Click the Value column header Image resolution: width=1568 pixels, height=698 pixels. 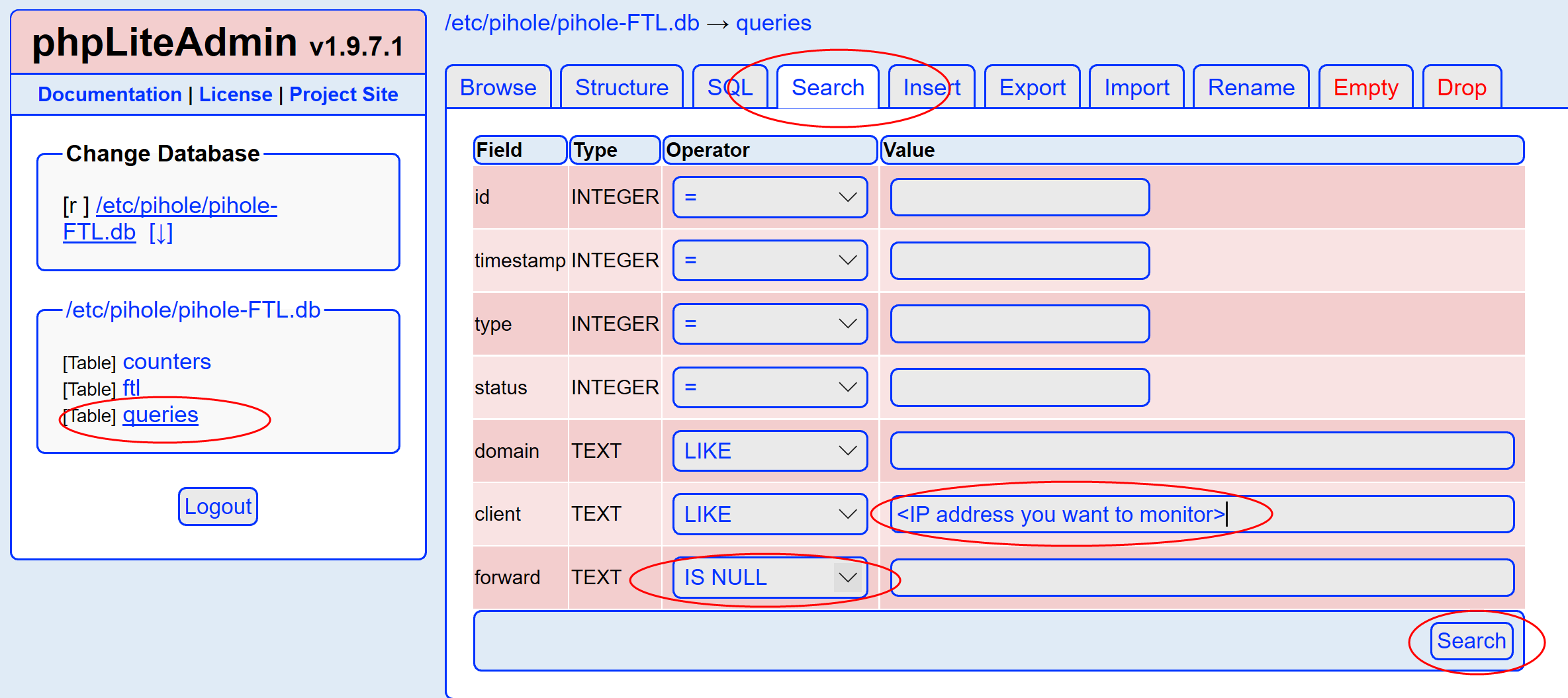1202,150
